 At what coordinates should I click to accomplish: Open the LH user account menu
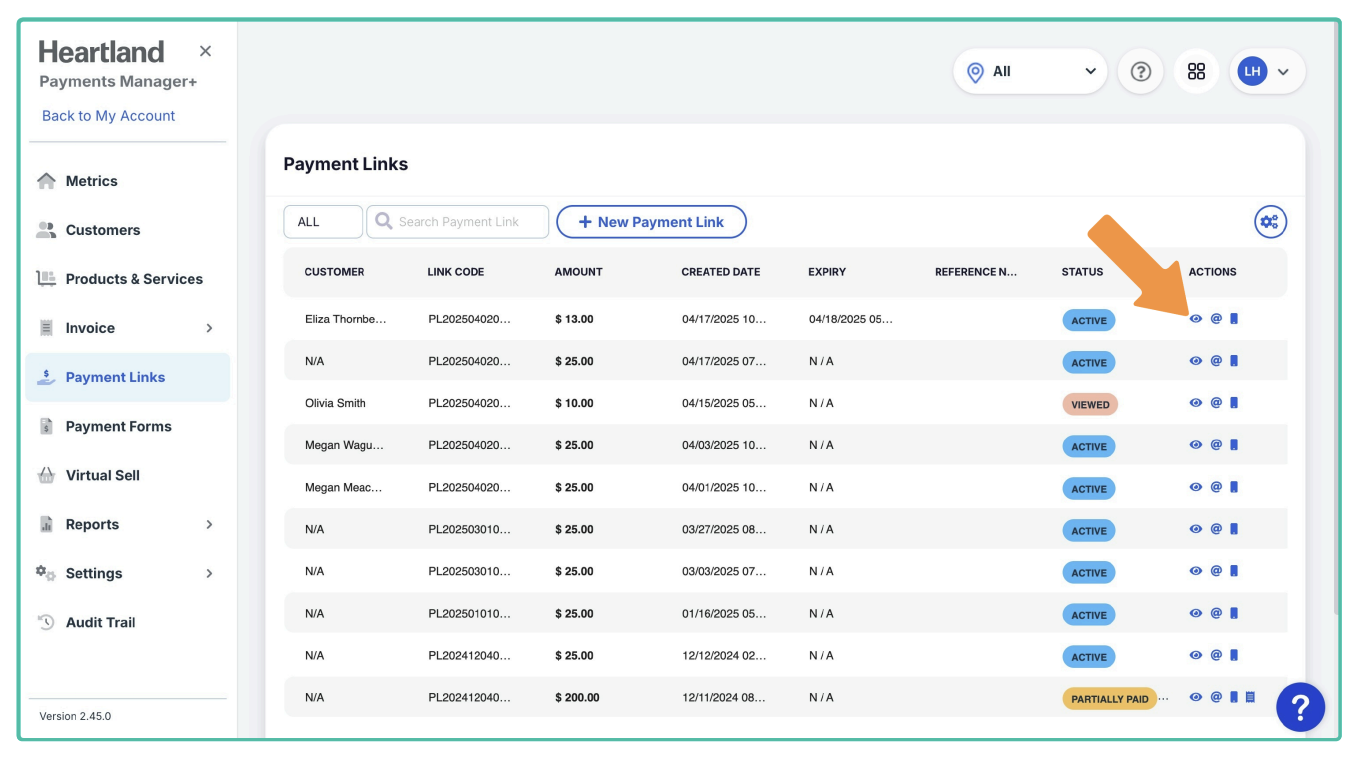(x=1266, y=72)
